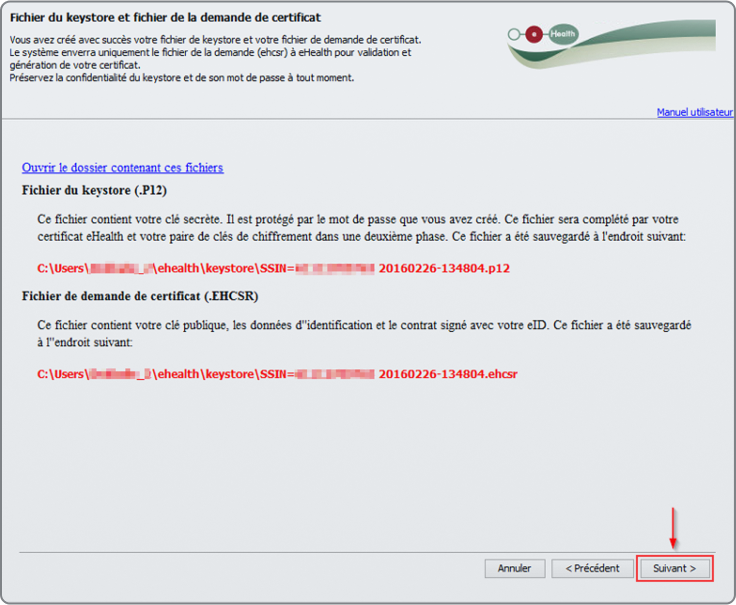Click the eHealth logo text

click(x=562, y=33)
